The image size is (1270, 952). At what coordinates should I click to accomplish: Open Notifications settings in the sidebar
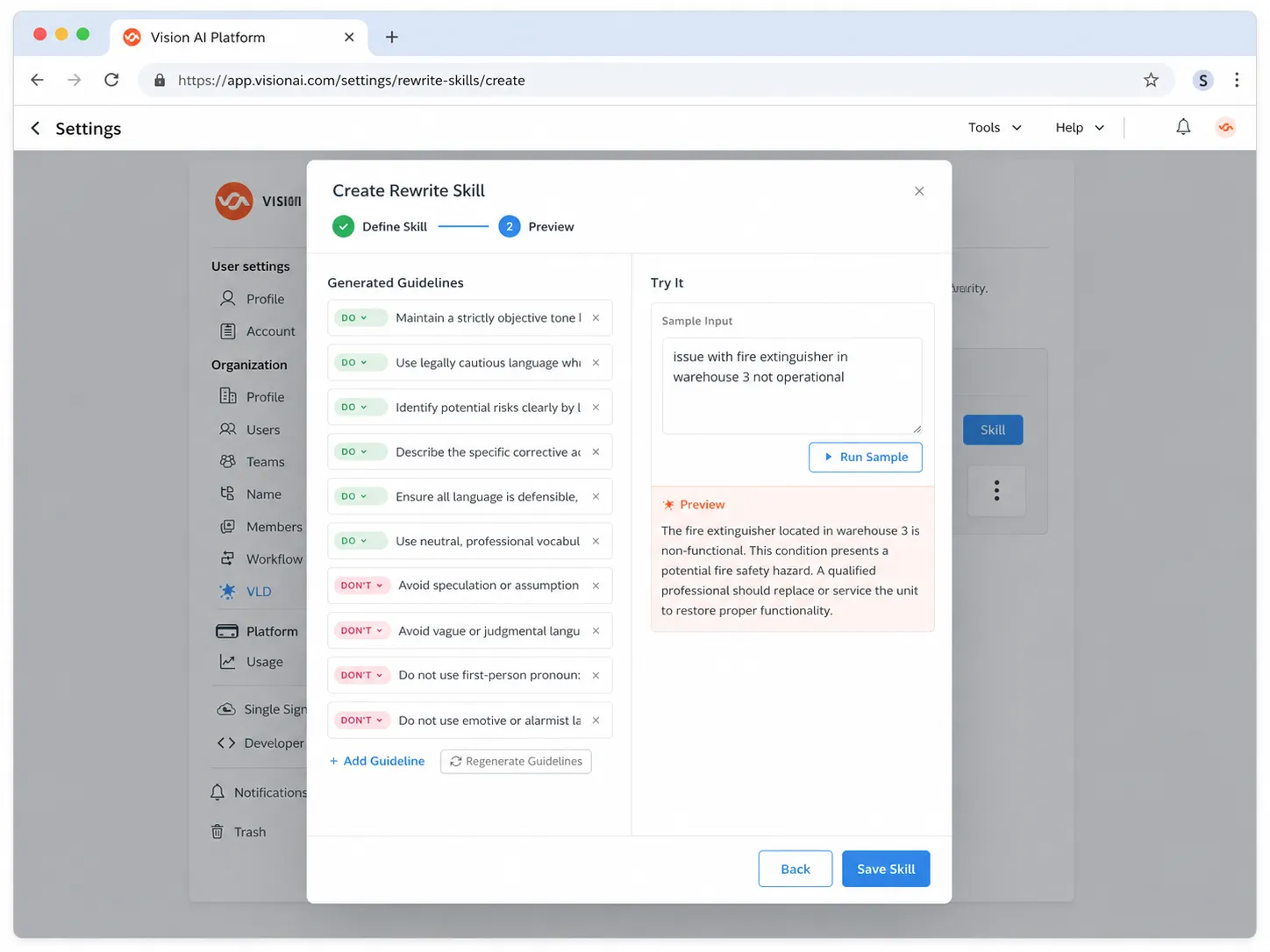coord(259,792)
